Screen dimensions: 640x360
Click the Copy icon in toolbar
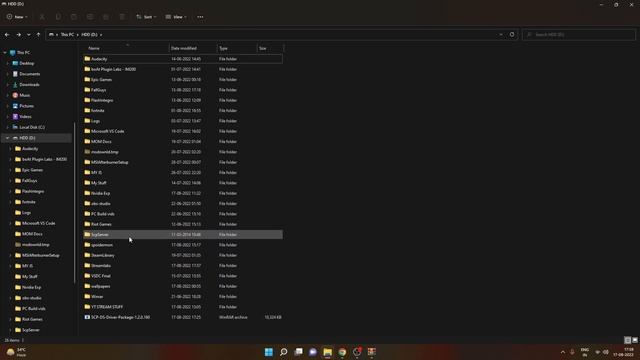pos(58,17)
